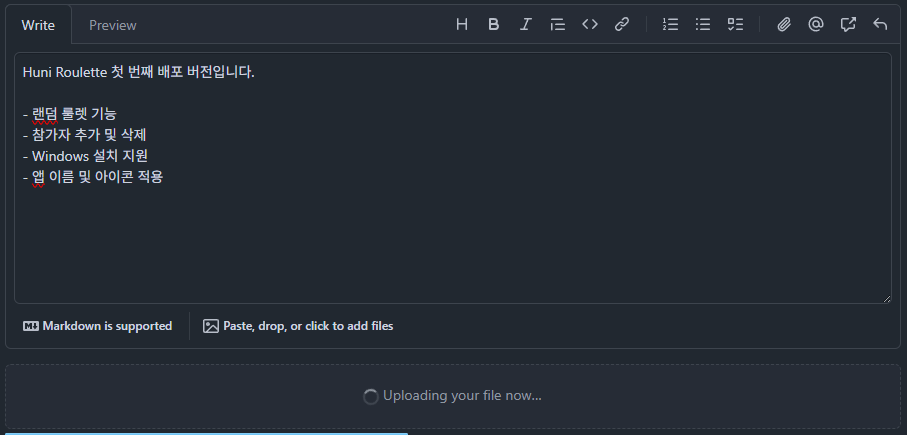Click the line 'Huni Roulette 첫 번째 배포 버전입니다.'

tap(139, 73)
